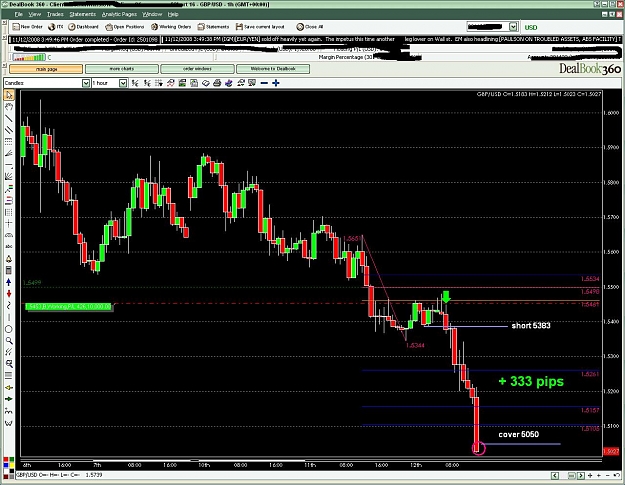
Task: Open the Window menu
Action: coord(152,14)
